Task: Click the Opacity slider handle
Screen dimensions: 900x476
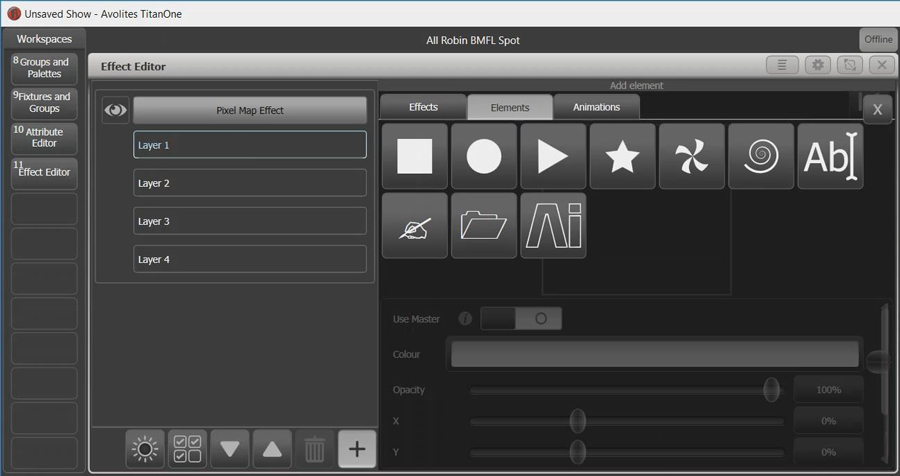Action: 772,390
